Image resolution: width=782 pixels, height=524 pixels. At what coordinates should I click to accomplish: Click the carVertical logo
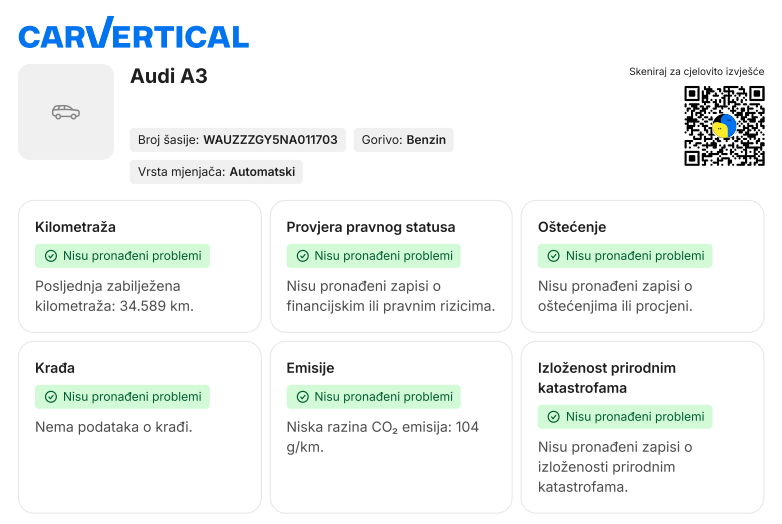click(x=133, y=34)
